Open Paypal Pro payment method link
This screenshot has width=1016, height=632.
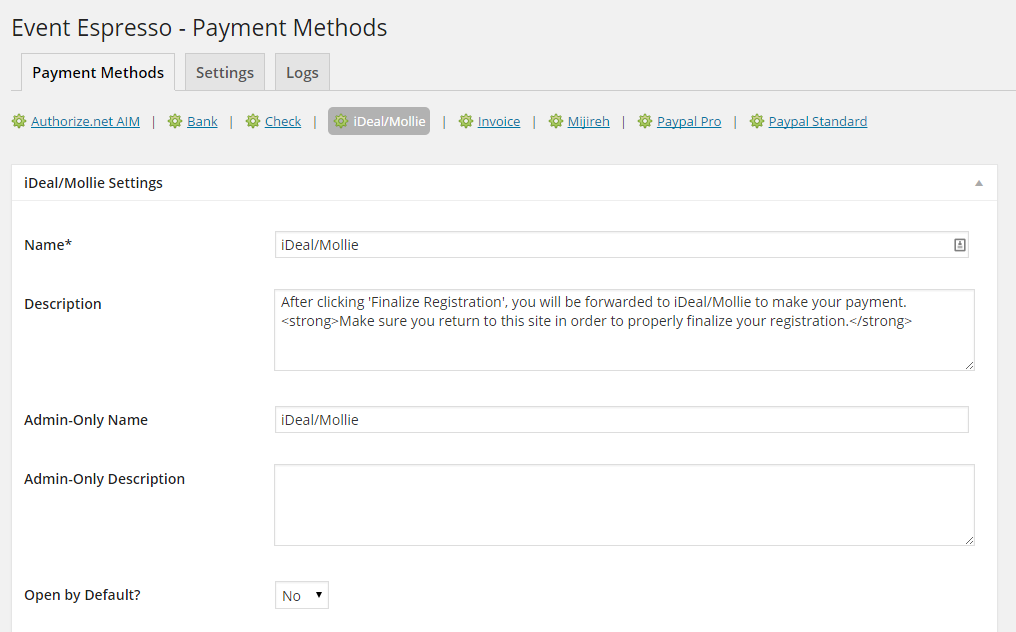689,121
